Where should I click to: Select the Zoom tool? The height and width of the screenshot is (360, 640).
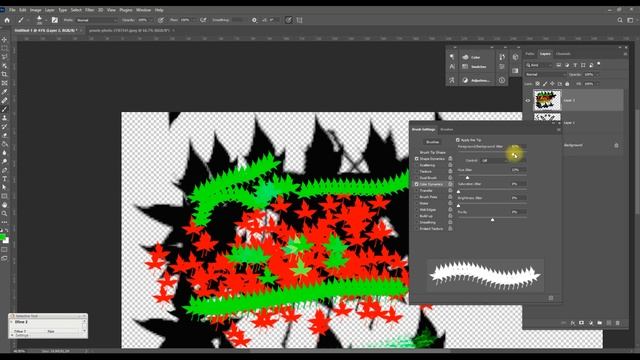(4, 213)
